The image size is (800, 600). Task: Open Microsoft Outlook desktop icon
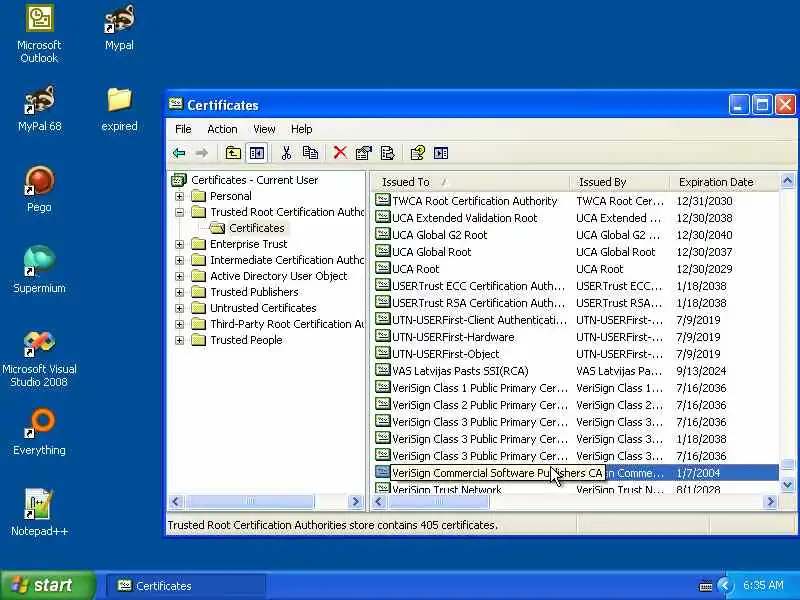coord(39,34)
